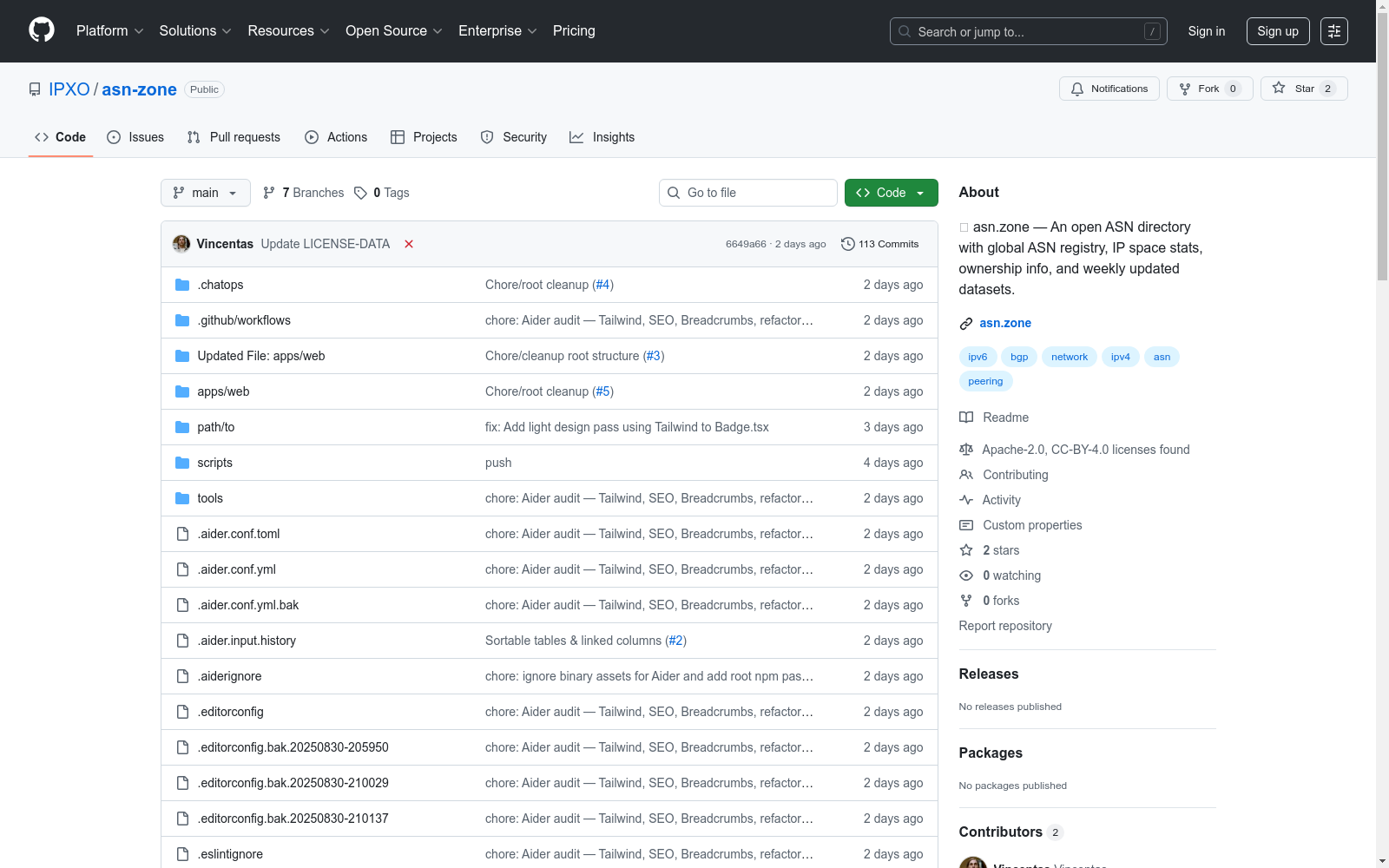1389x868 pixels.
Task: Click the star icon beside 2 stars
Action: coord(966,550)
